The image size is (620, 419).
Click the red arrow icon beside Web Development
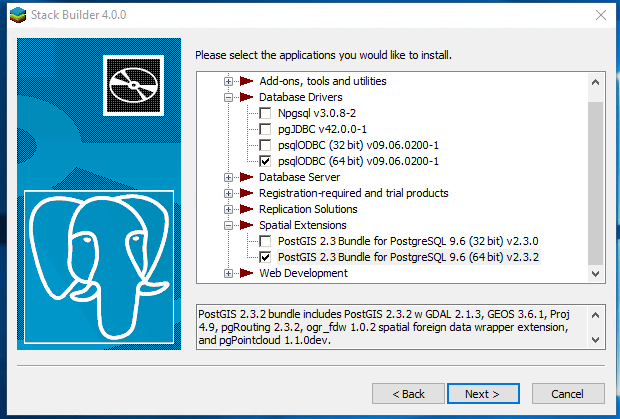246,273
